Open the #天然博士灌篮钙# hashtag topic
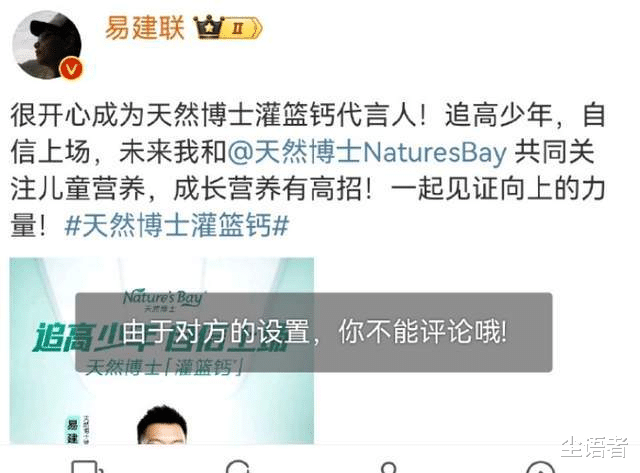Image resolution: width=640 pixels, height=473 pixels. 177,225
